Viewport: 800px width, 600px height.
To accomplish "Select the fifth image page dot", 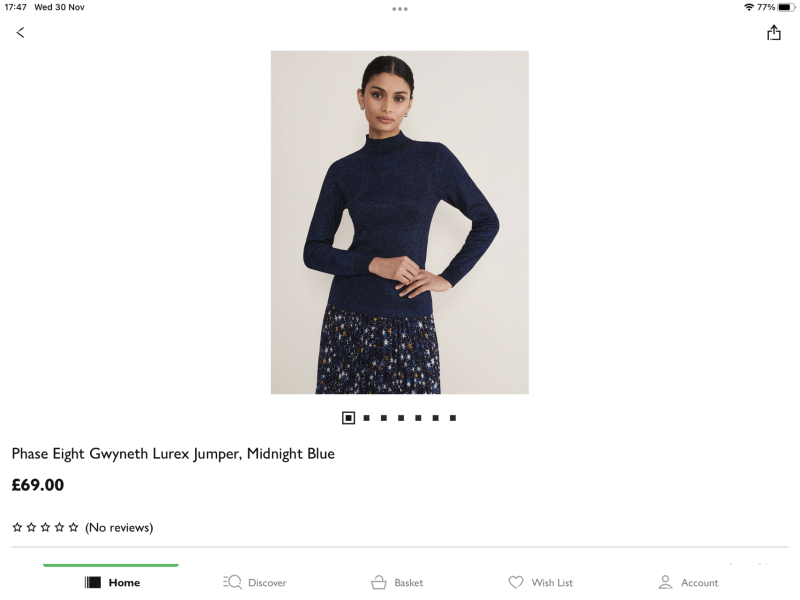I will tap(418, 418).
